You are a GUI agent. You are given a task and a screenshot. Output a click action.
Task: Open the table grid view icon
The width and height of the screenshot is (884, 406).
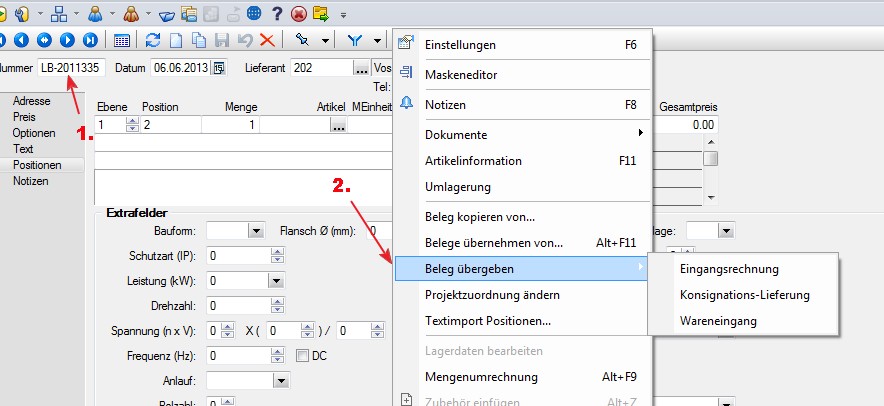click(x=121, y=40)
